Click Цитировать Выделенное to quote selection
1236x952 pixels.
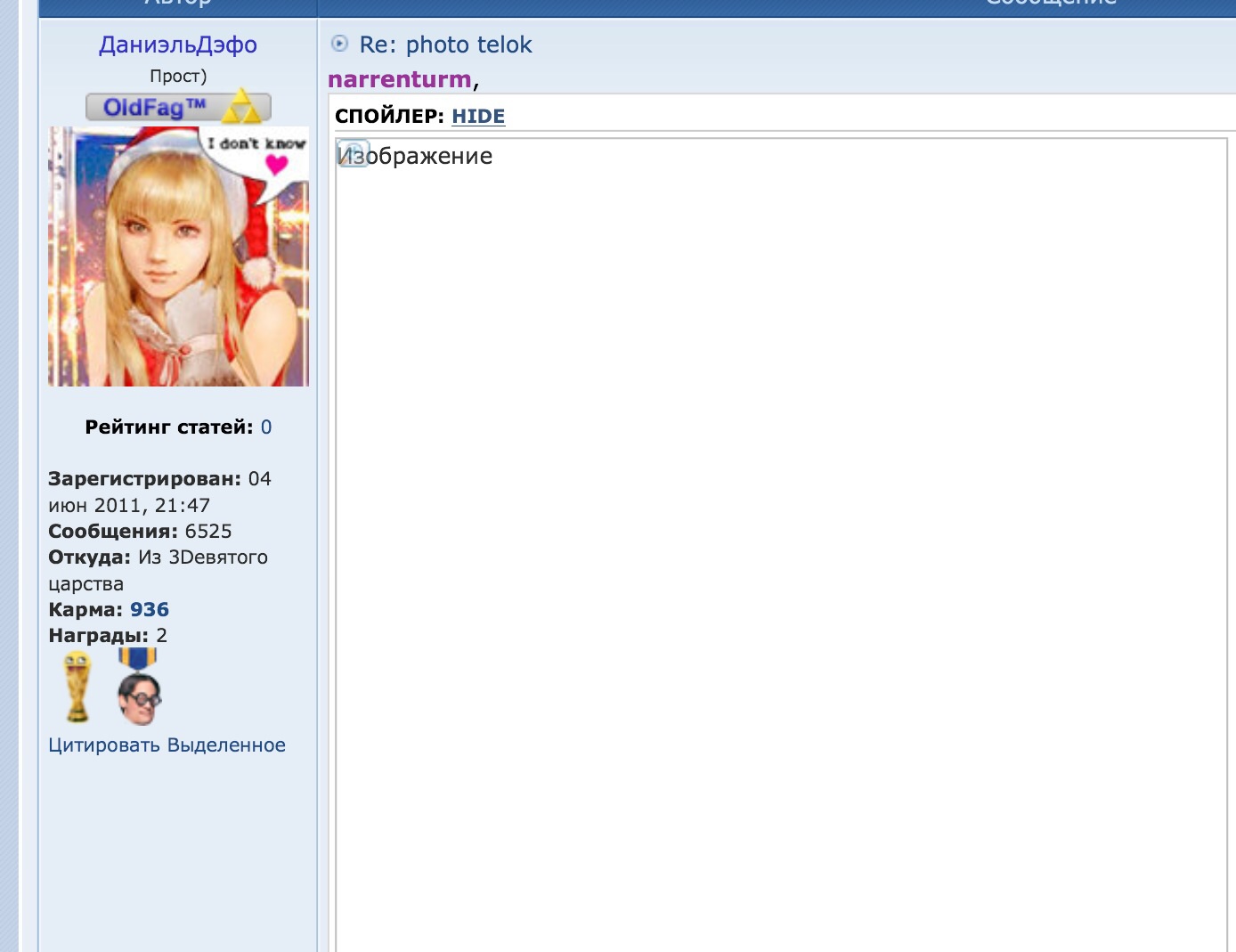click(x=167, y=745)
